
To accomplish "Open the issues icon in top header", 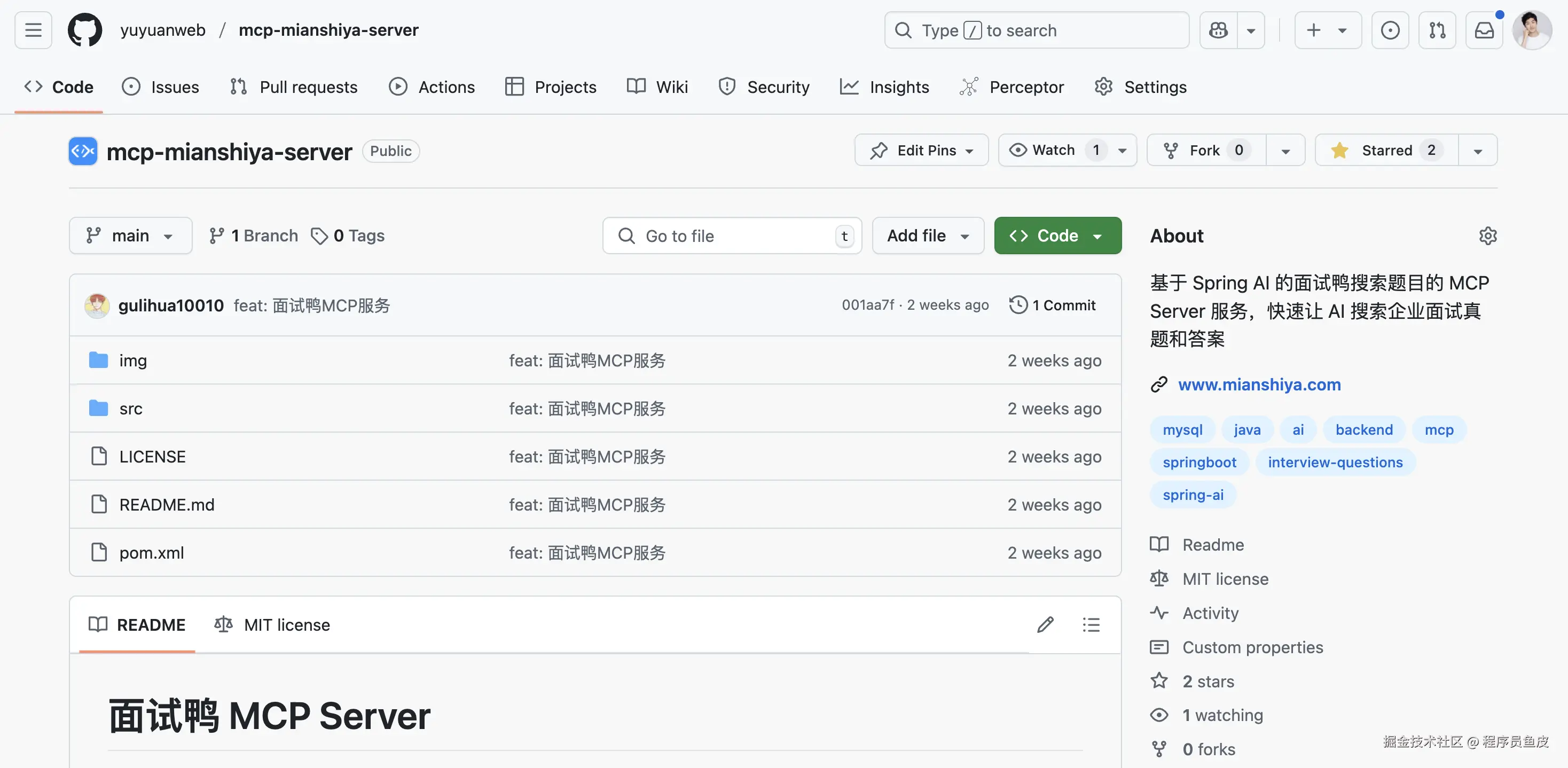I will [x=1390, y=30].
